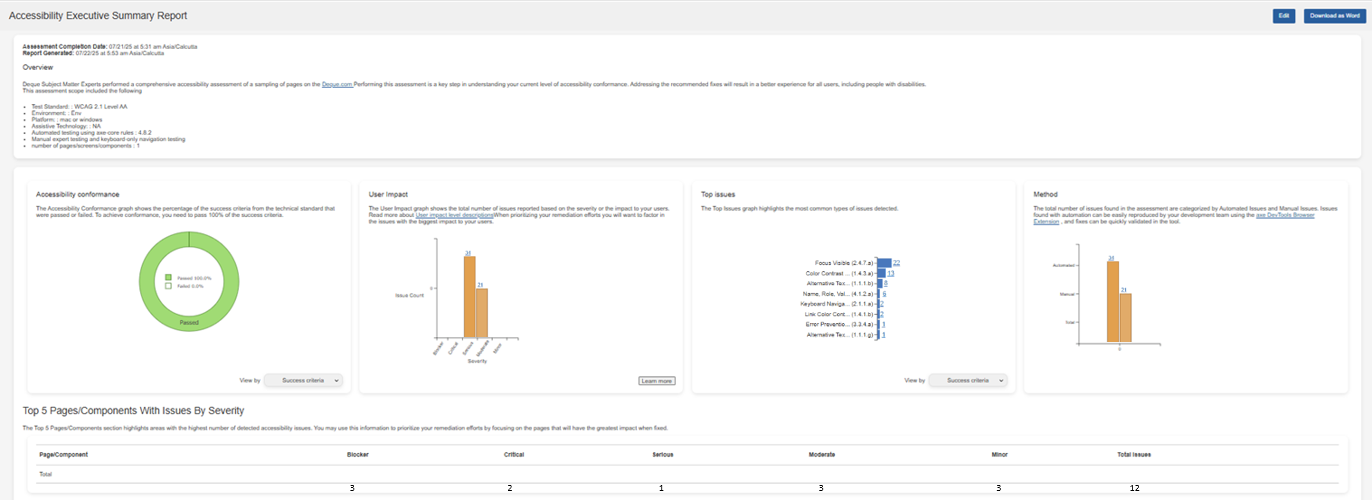Viewport: 1372px width, 503px height.
Task: Open Error Prevention (3.3.4.a) issue count
Action: 884,324
